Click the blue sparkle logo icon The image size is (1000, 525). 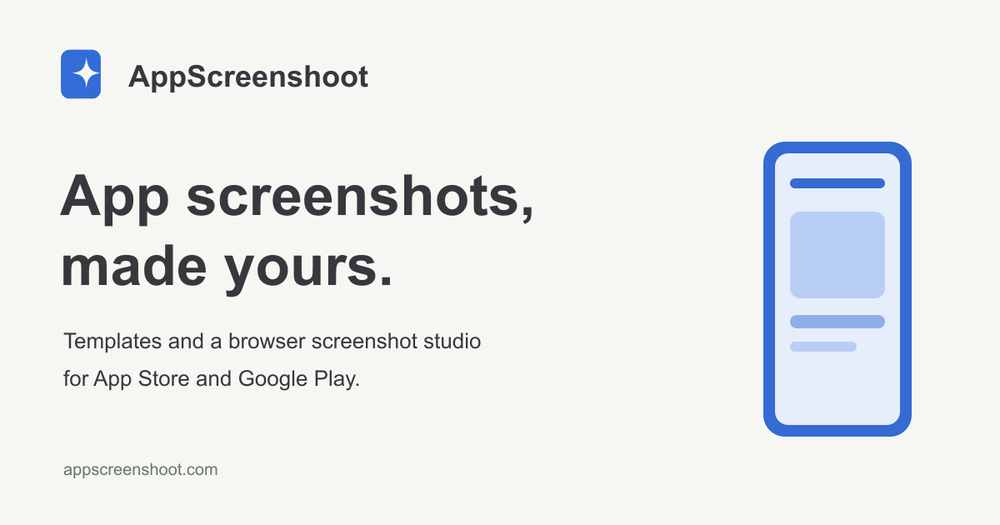pyautogui.click(x=80, y=74)
